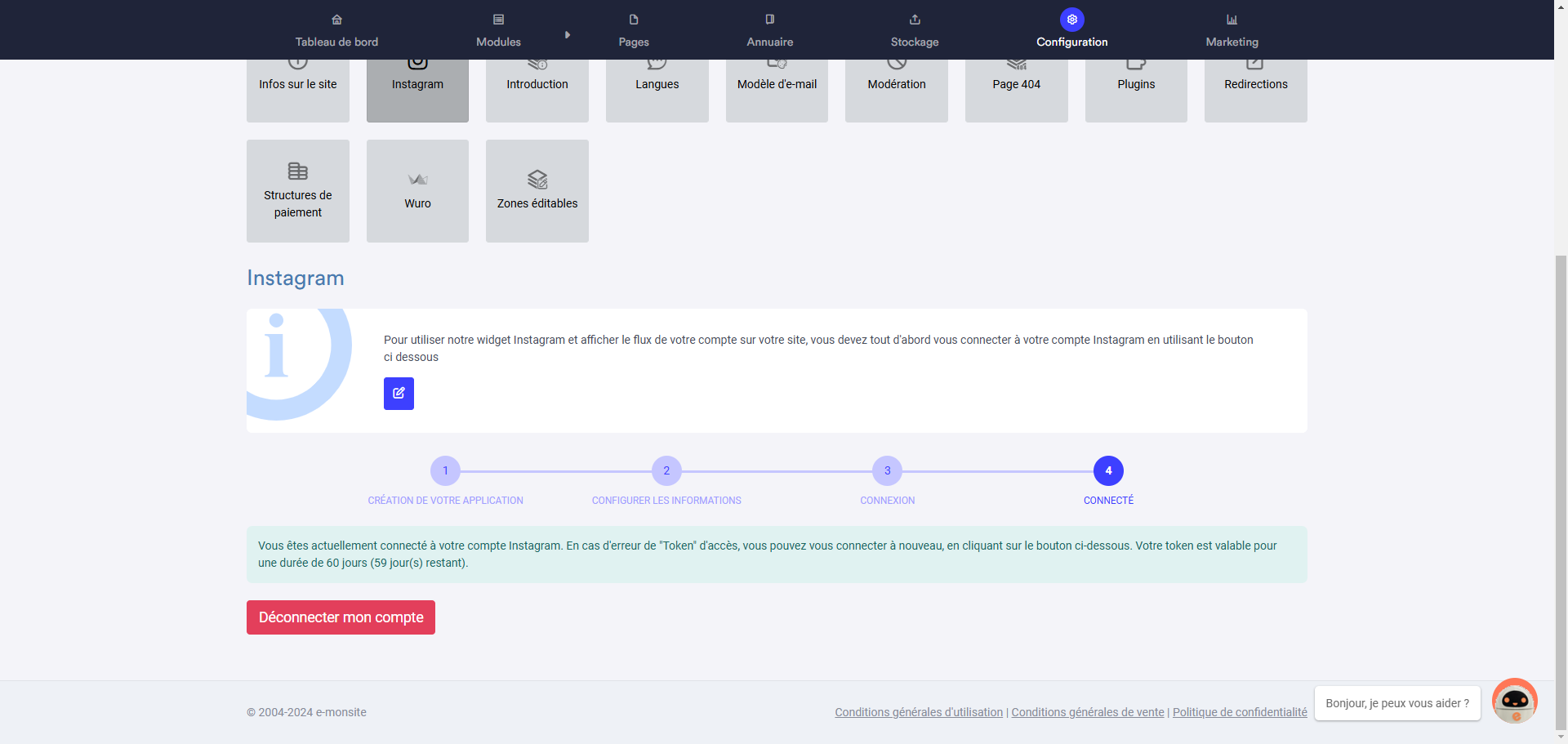Click the Configuration gear icon
This screenshot has width=1568, height=744.
pos(1072,20)
